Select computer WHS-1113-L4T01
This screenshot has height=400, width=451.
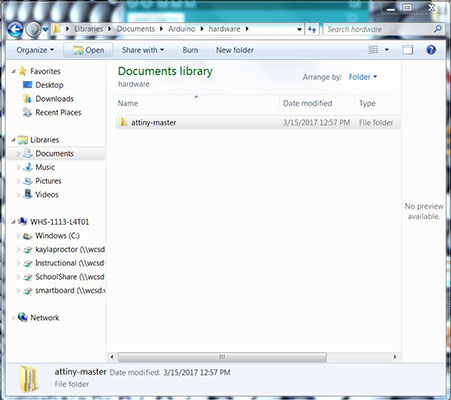[59, 222]
